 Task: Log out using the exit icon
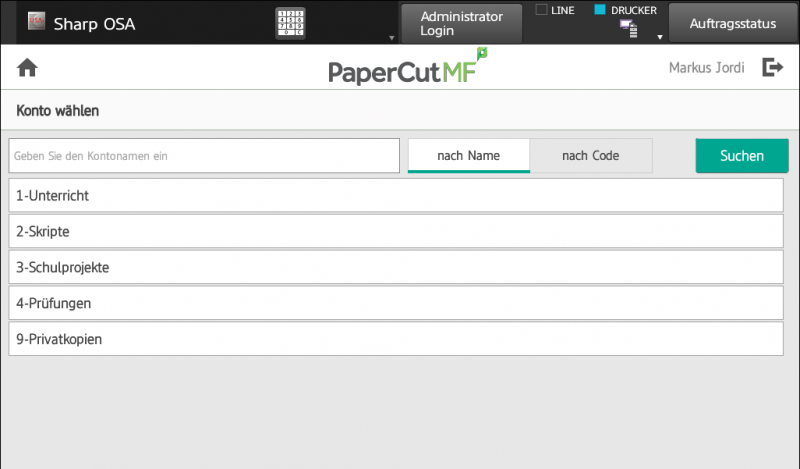[772, 68]
